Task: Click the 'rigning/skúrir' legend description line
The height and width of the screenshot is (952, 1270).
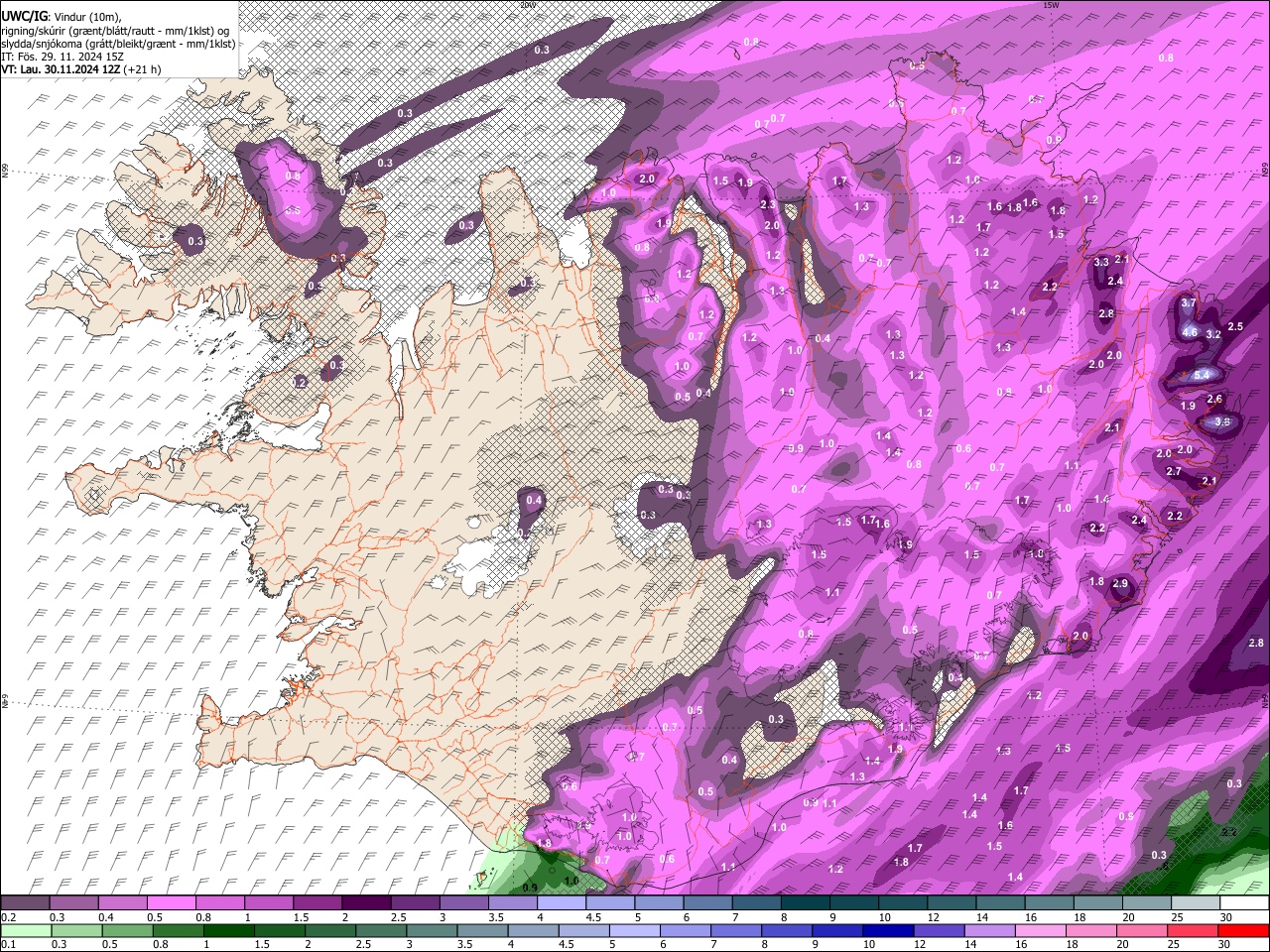Action: (x=117, y=30)
